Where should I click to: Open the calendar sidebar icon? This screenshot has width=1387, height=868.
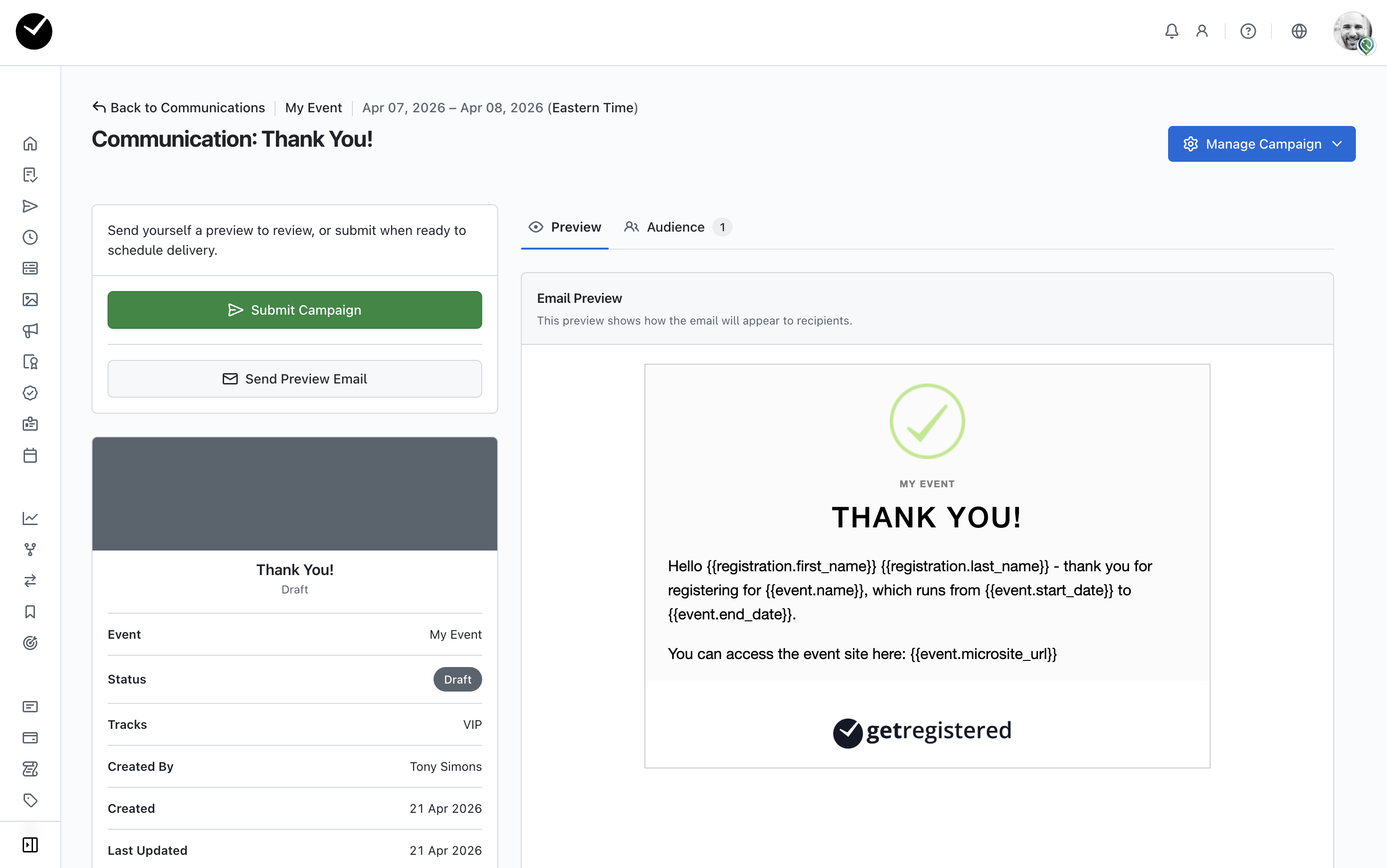(30, 455)
